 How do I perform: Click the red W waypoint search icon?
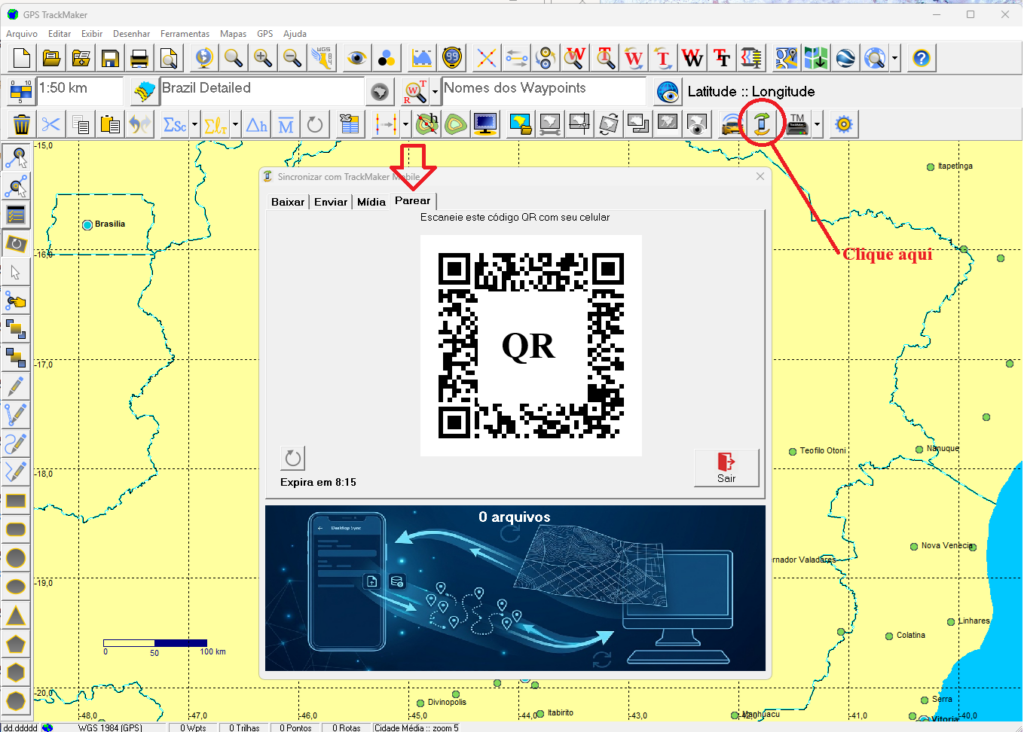click(575, 58)
